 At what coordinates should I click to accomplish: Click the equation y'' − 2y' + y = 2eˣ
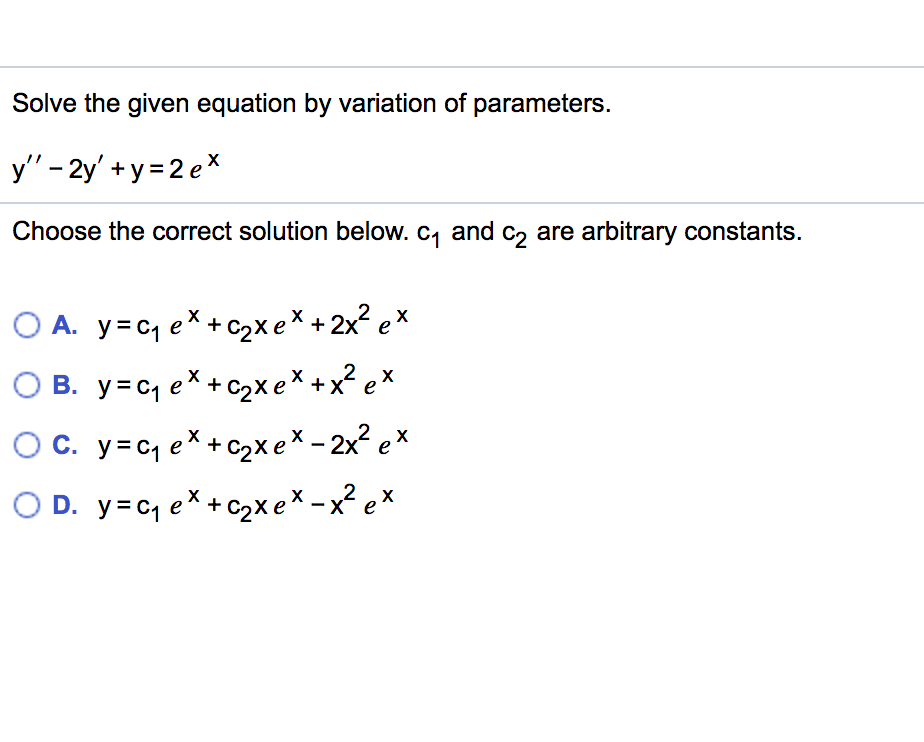(115, 168)
